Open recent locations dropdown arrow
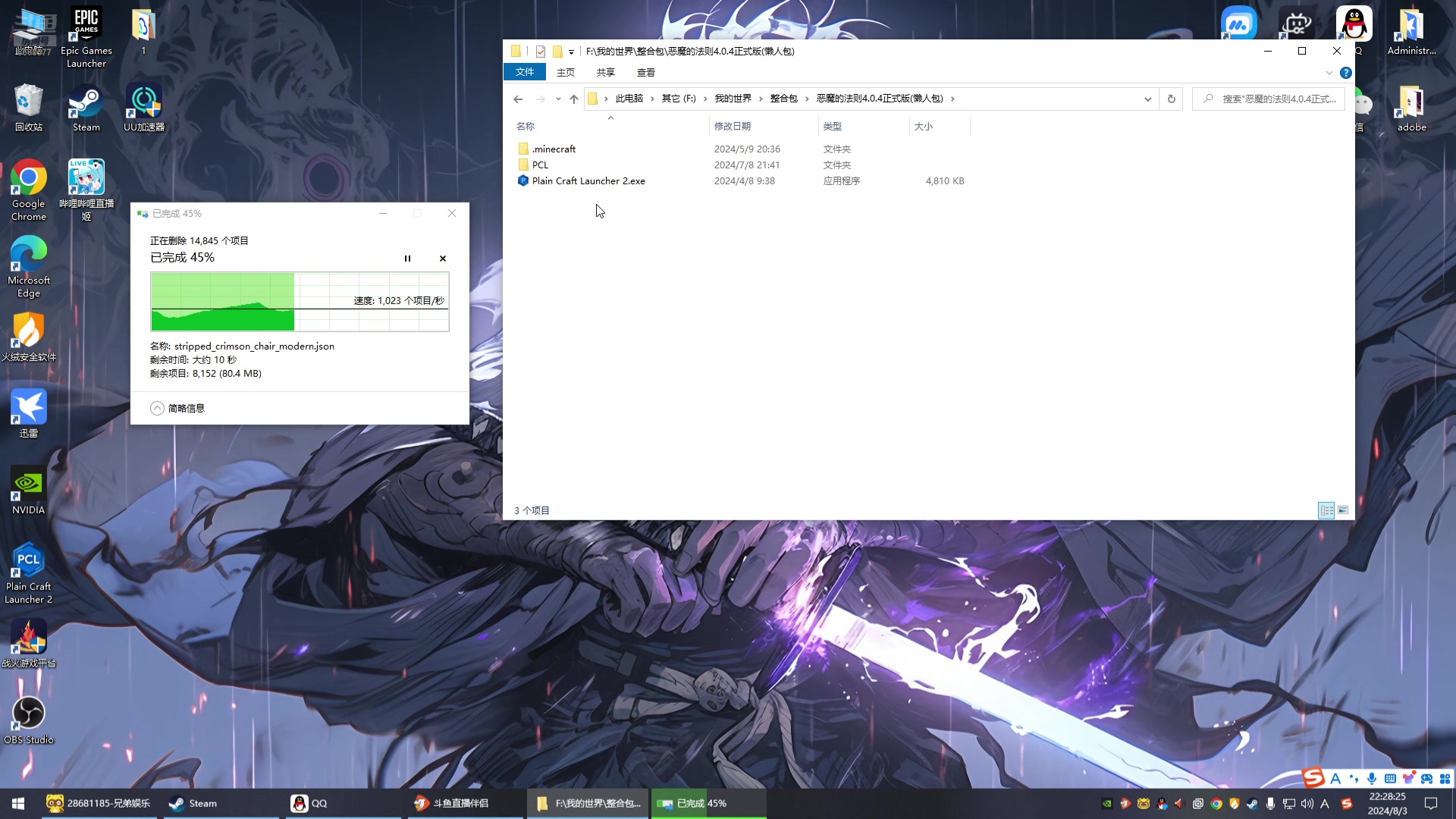The width and height of the screenshot is (1456, 819). pyautogui.click(x=558, y=99)
